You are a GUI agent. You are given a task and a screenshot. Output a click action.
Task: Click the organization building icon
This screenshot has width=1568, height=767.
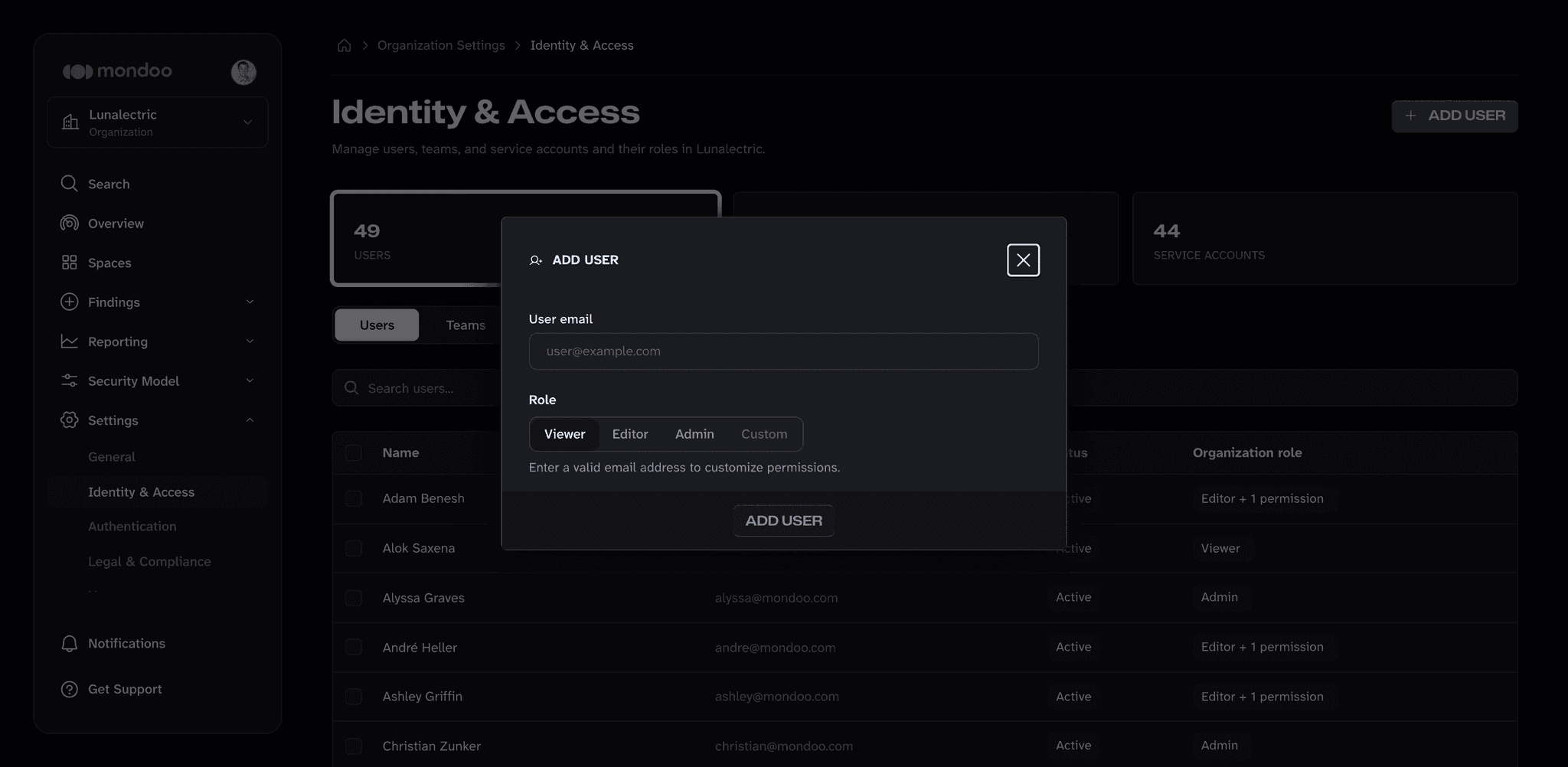[70, 122]
